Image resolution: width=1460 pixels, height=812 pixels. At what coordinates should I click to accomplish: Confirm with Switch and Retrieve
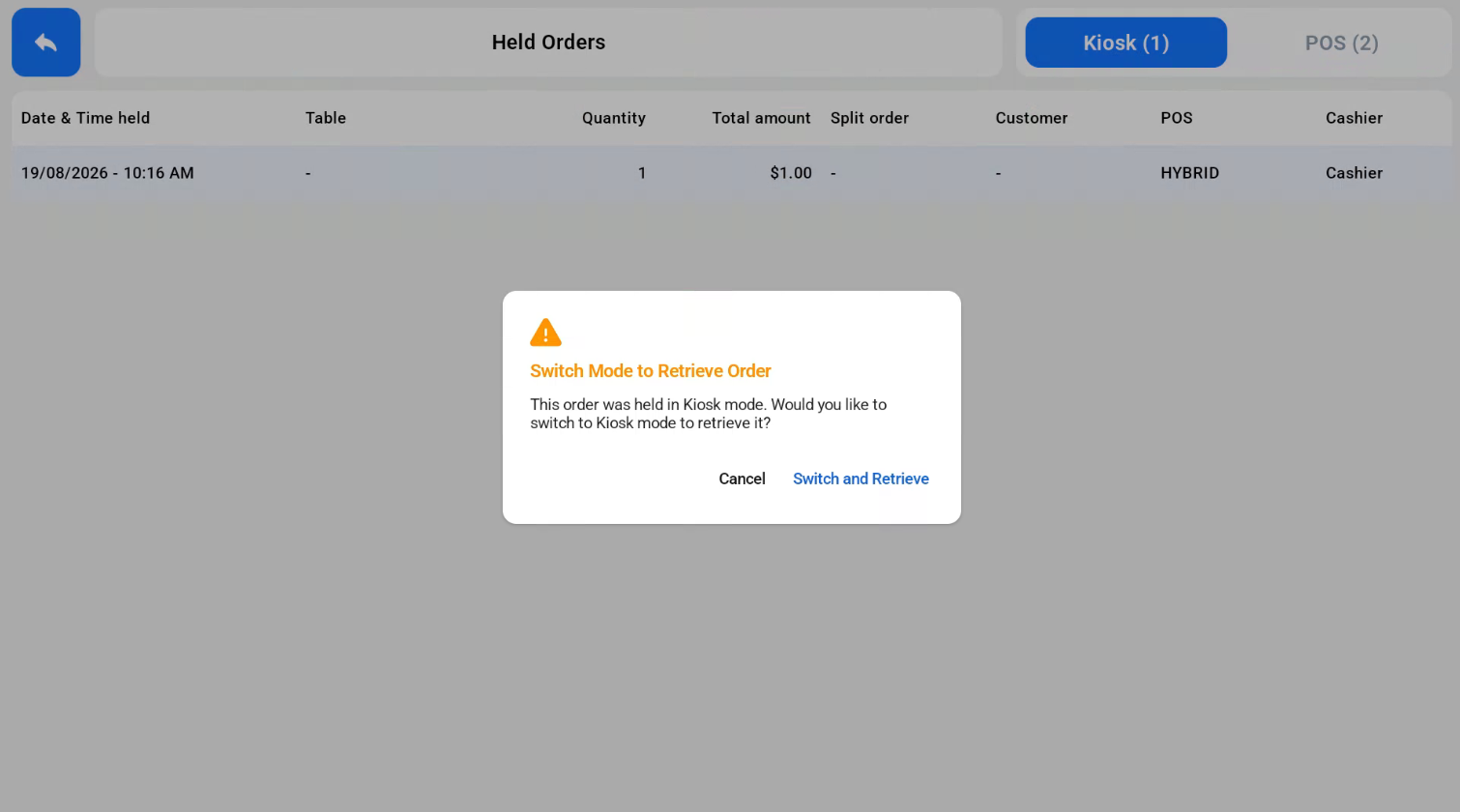click(x=861, y=478)
